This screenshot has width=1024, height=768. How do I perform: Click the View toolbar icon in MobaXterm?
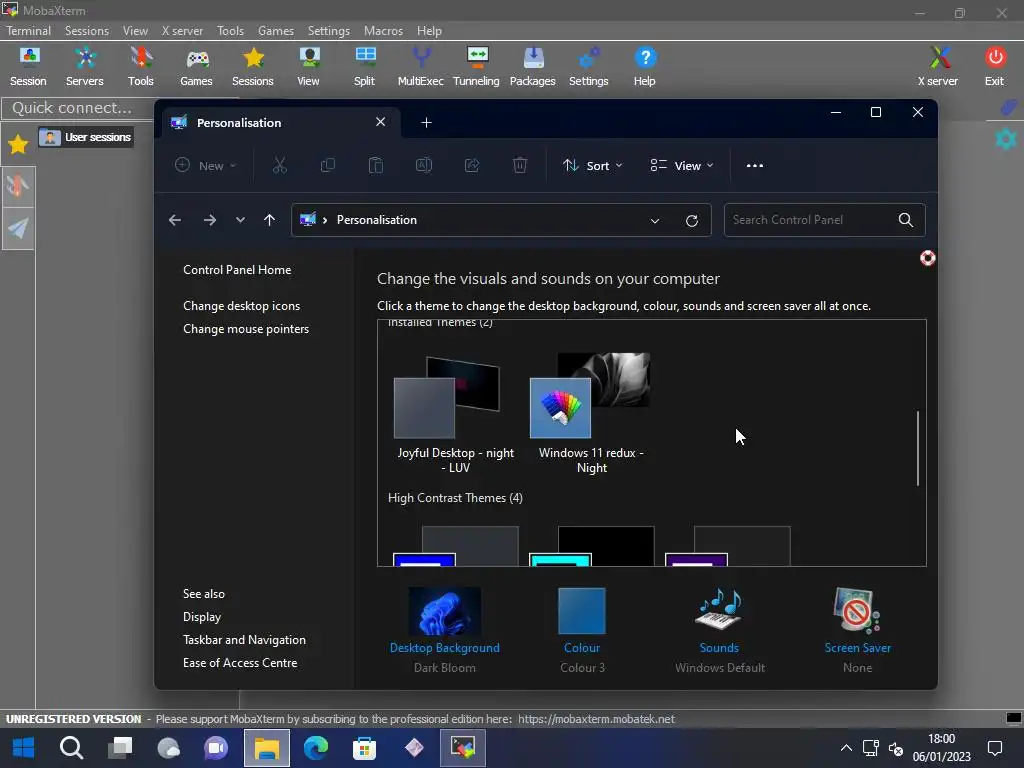[x=308, y=67]
